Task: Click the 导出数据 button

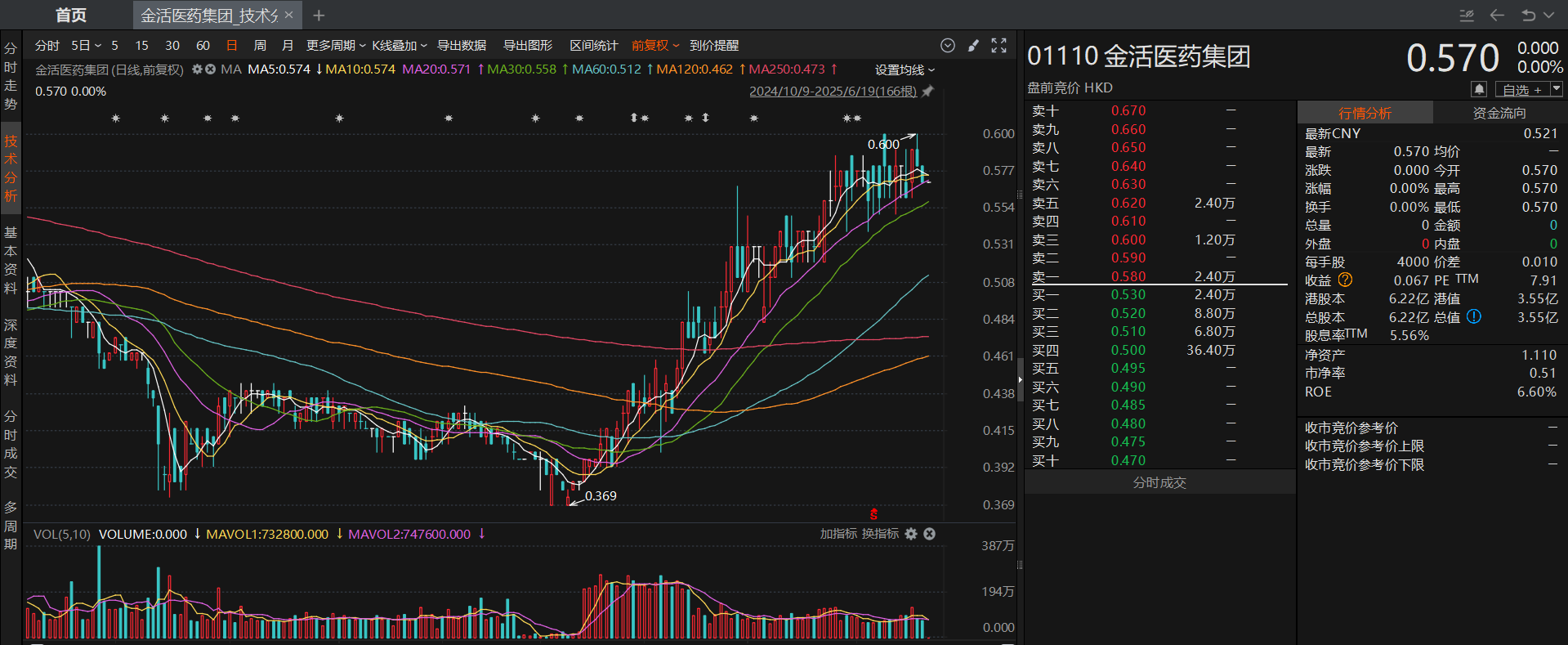Action: [462, 46]
